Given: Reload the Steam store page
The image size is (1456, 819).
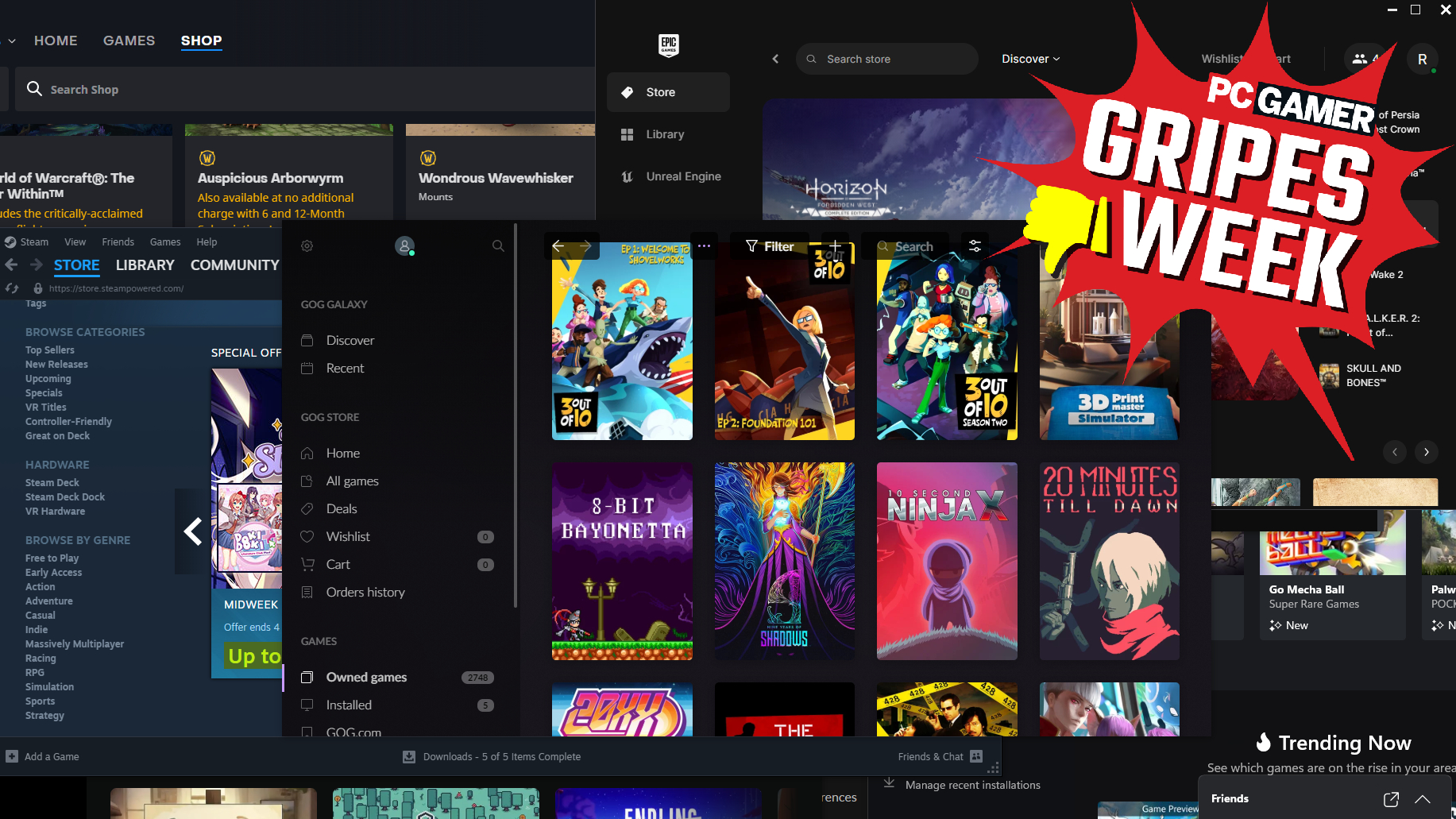Looking at the screenshot, I should coord(11,288).
